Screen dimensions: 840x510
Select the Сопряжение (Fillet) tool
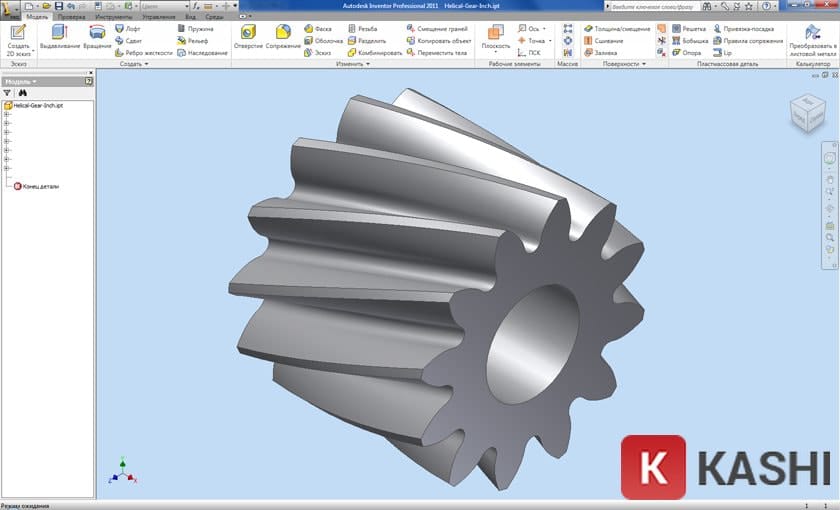pyautogui.click(x=283, y=38)
